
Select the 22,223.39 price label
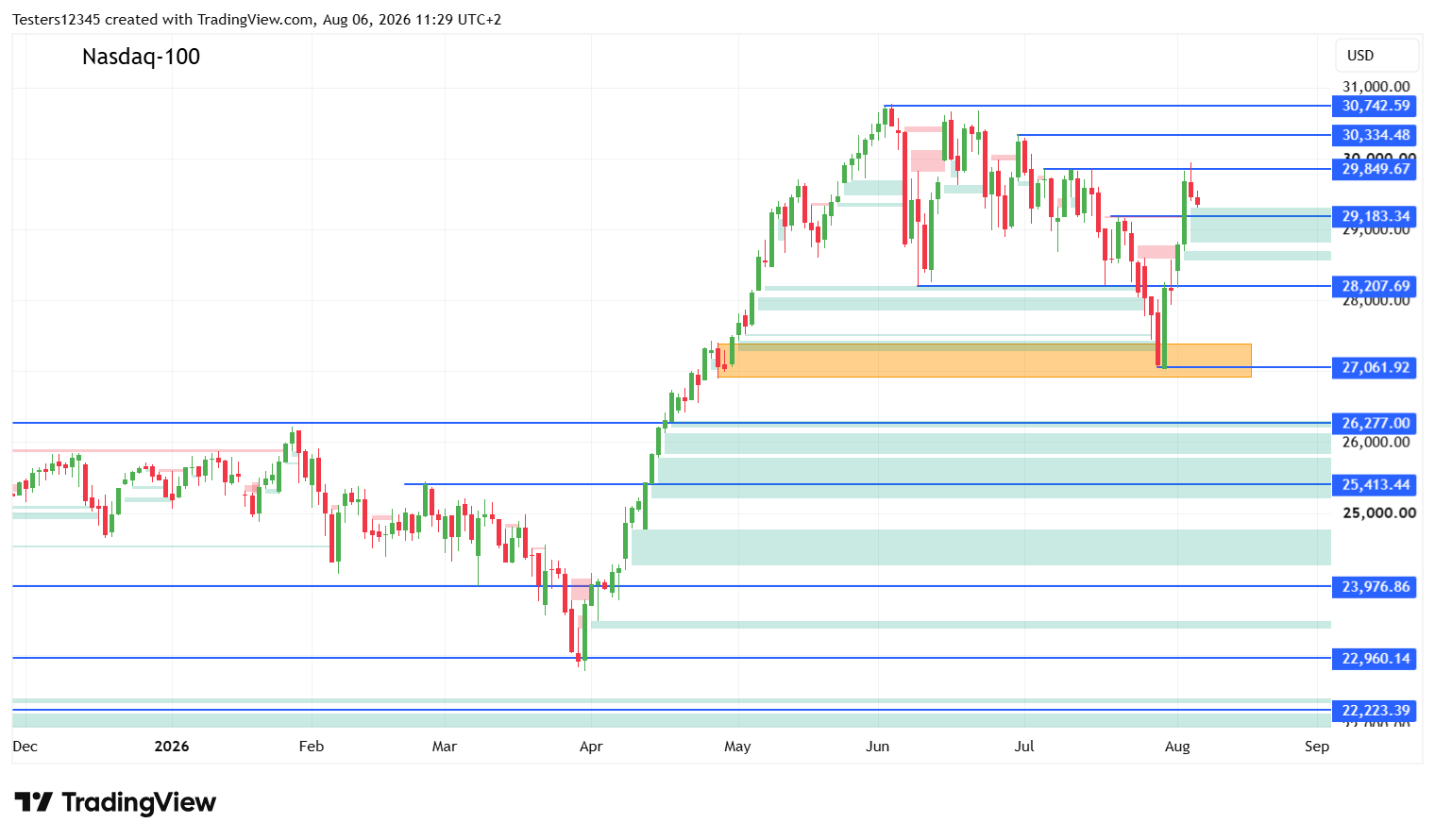(1376, 710)
